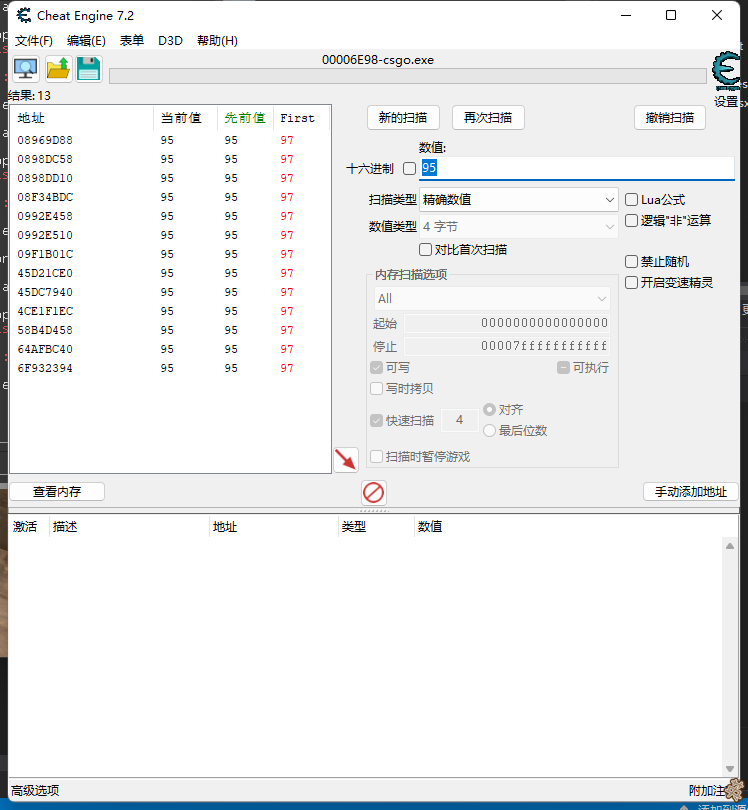Open settings via the Cheat Engine logo
This screenshot has height=810, width=748.
726,71
